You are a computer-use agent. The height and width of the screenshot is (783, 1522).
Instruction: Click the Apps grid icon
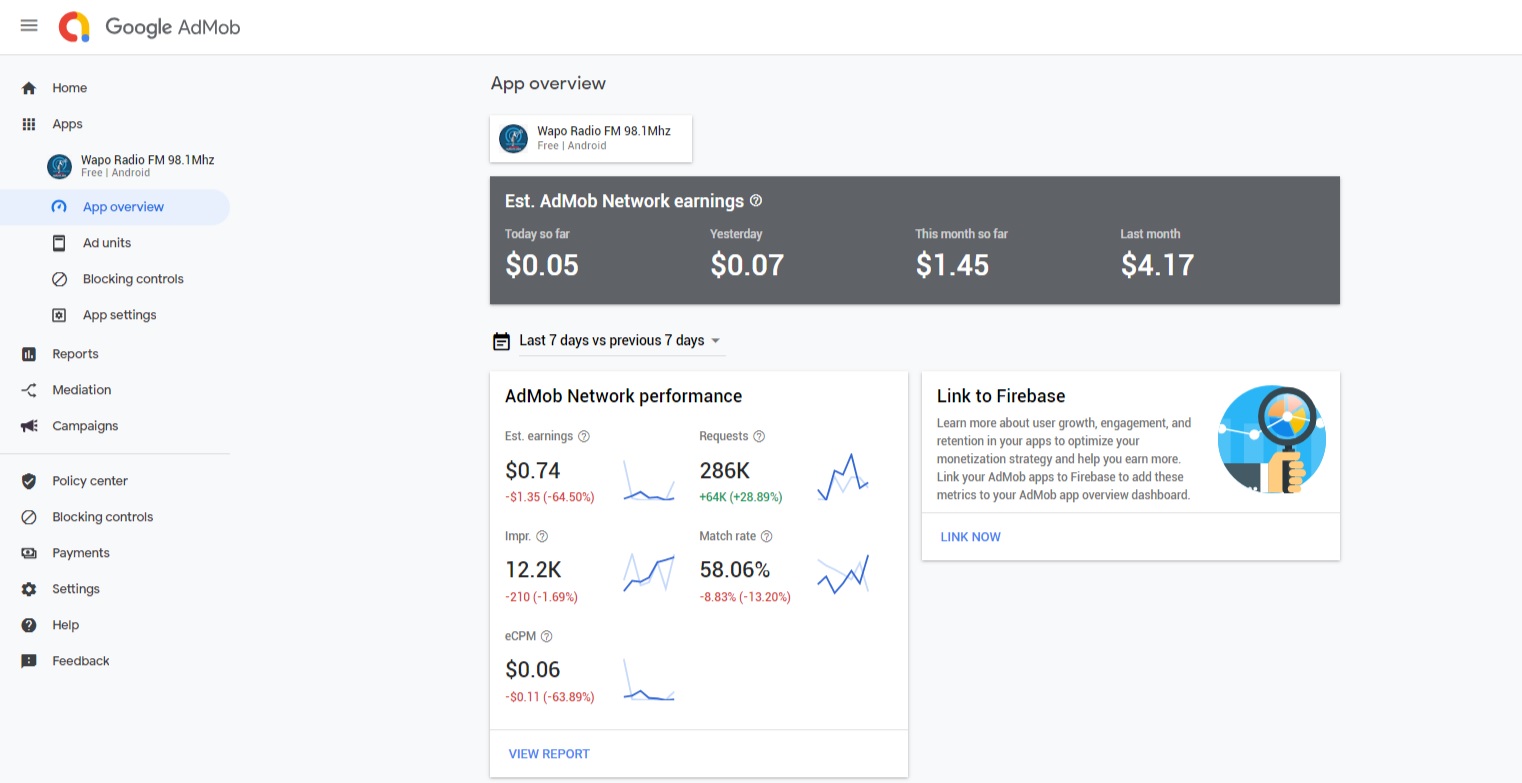coord(29,124)
